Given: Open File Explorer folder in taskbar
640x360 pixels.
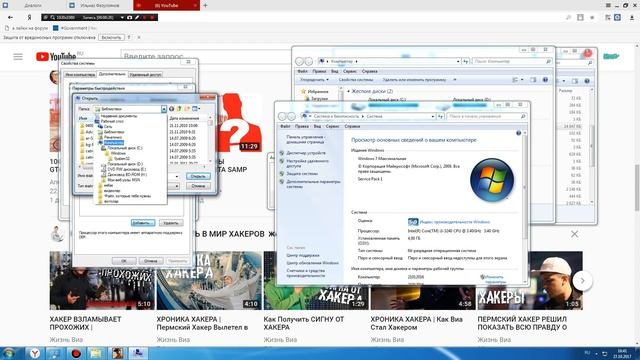Looking at the screenshot, I should tap(96, 353).
